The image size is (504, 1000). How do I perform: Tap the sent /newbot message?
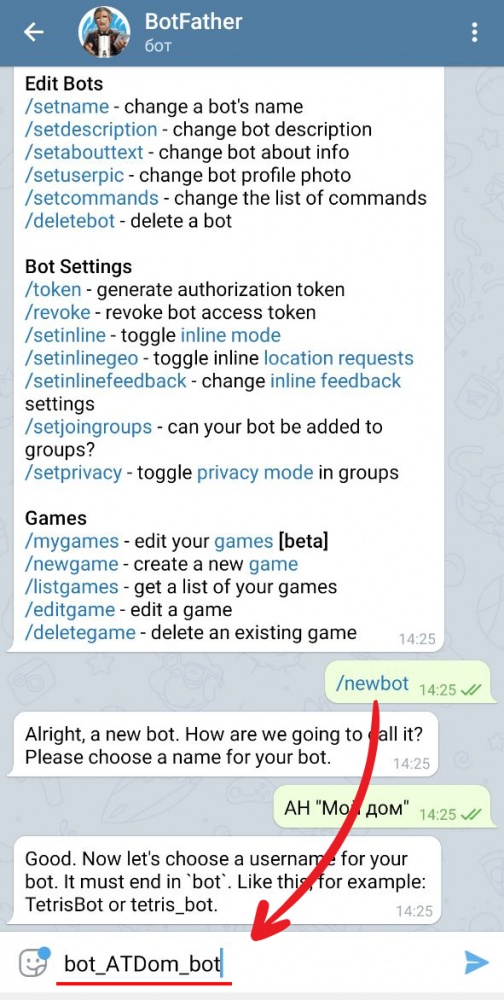[x=410, y=684]
